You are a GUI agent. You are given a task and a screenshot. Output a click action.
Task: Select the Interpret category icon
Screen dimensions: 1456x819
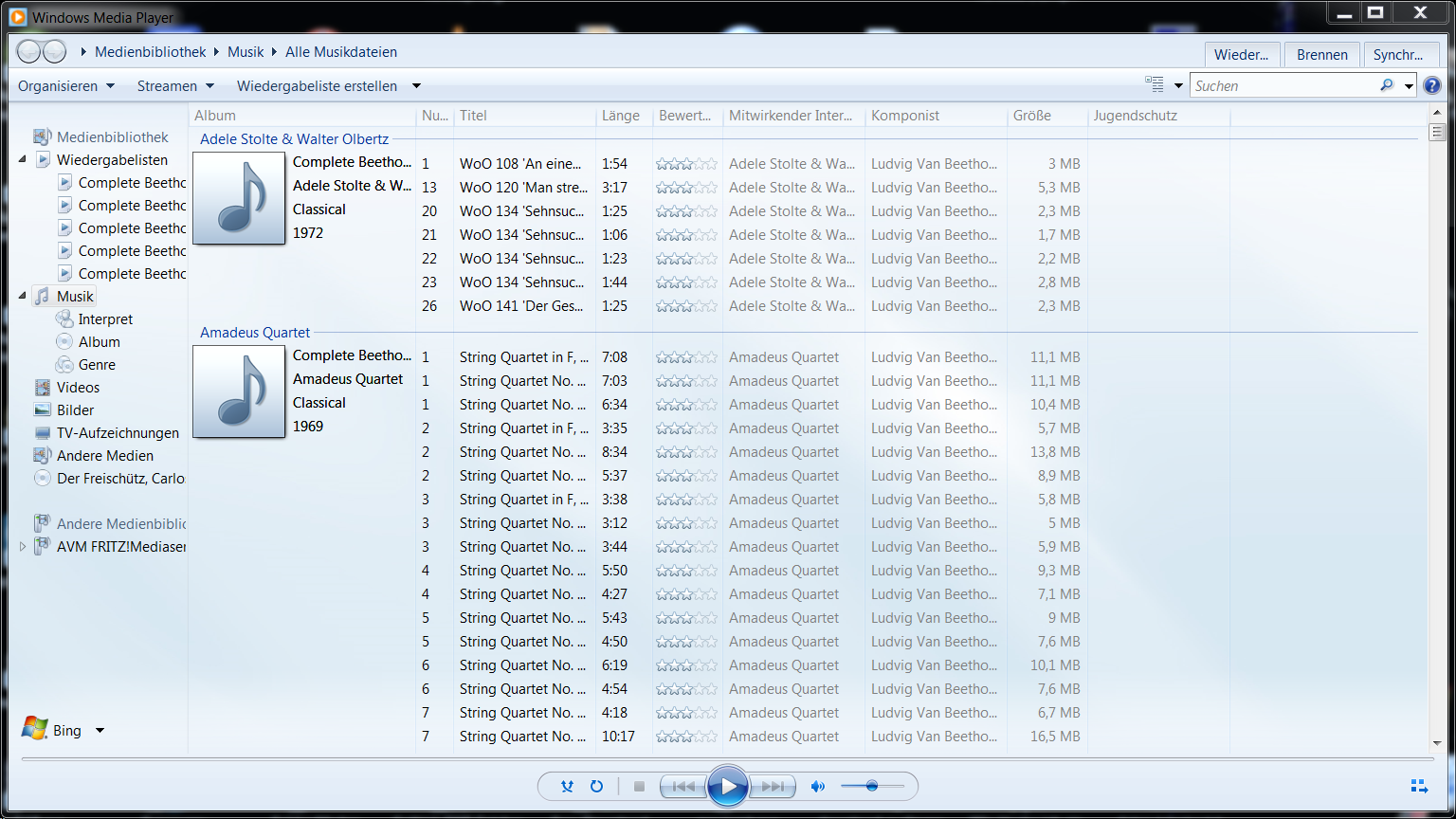tap(64, 319)
